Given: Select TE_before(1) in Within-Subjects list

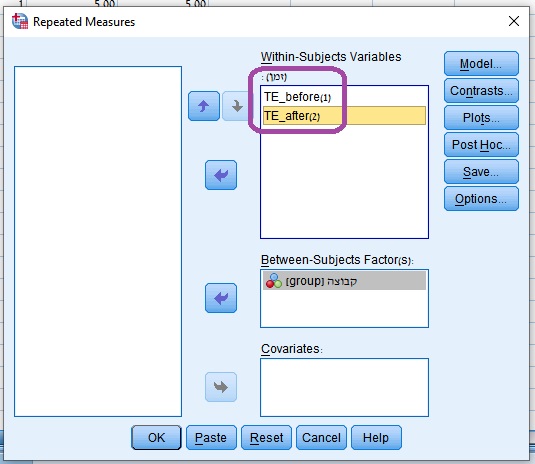Looking at the screenshot, I should [x=344, y=97].
